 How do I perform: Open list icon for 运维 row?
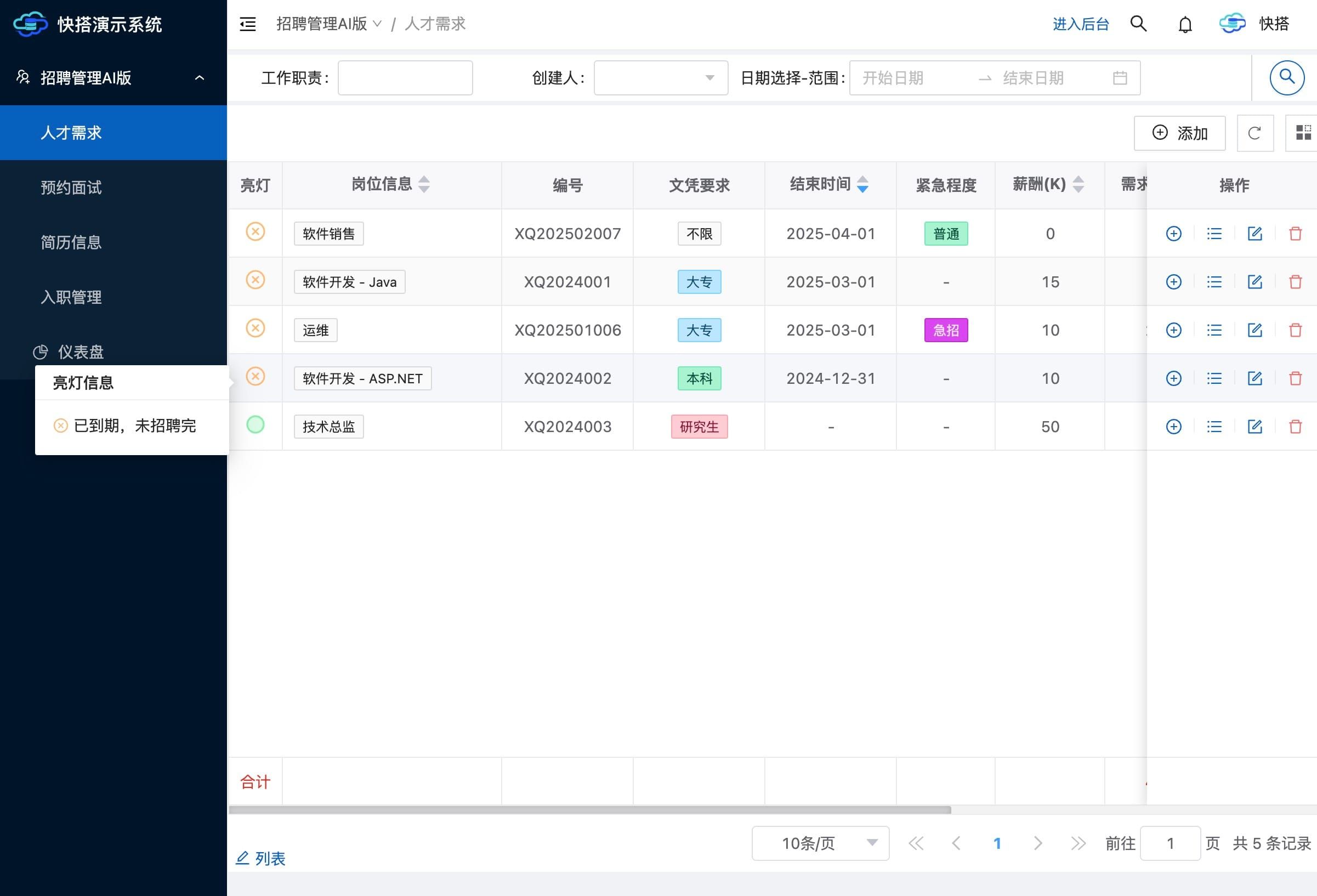1214,330
